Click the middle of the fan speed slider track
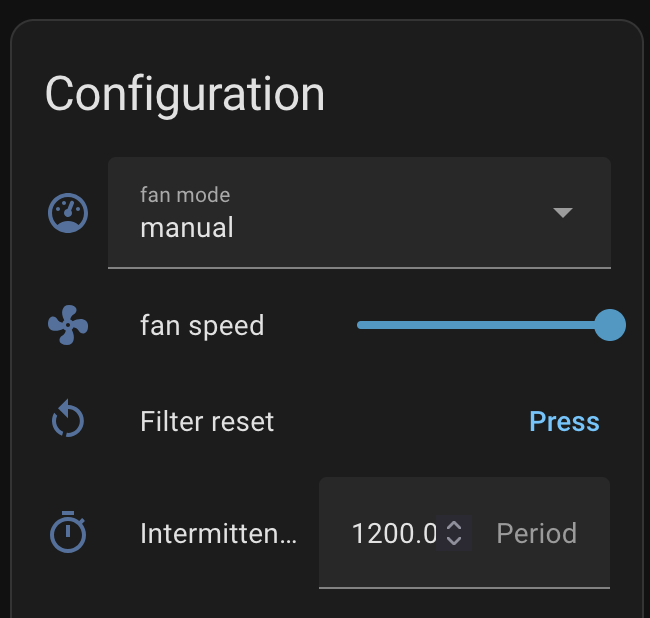650x618 pixels. pyautogui.click(x=483, y=325)
